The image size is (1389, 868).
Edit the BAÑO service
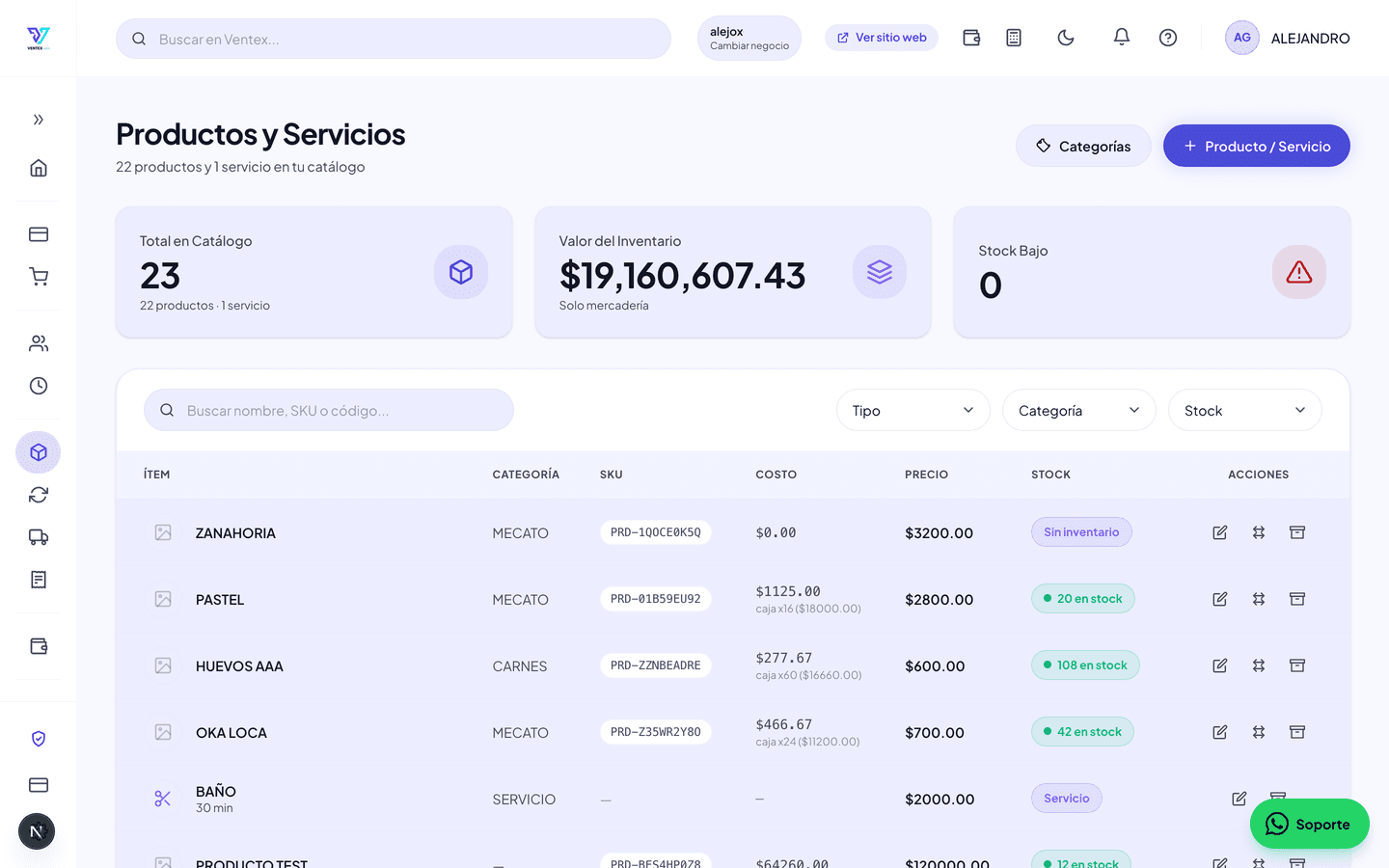pyautogui.click(x=1239, y=799)
